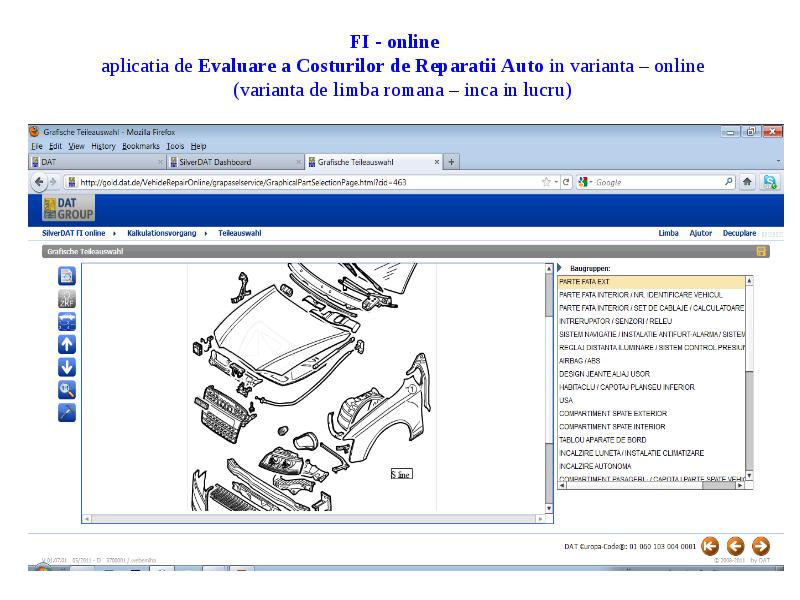Click the yellow save icon in Grafische Teileauswahl bar

(x=761, y=251)
